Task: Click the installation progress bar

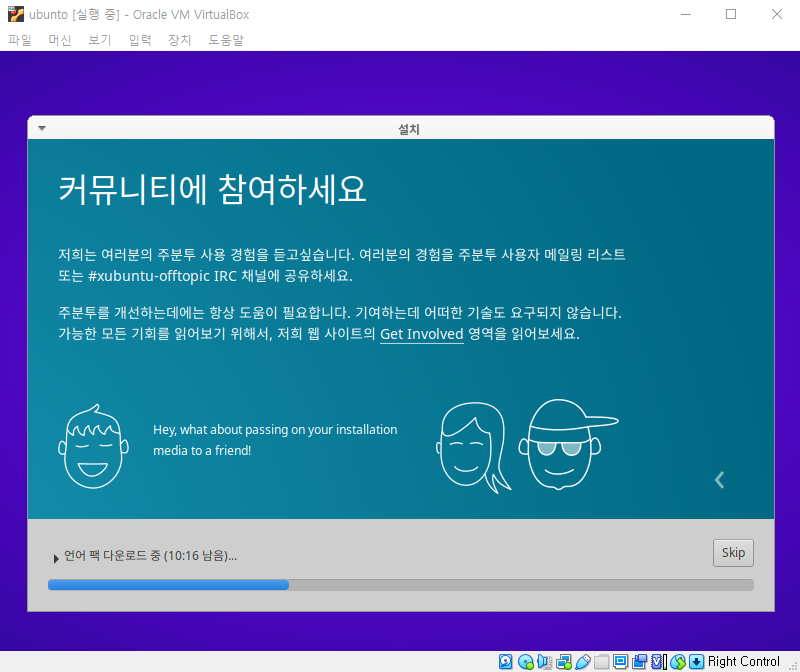Action: (x=401, y=585)
